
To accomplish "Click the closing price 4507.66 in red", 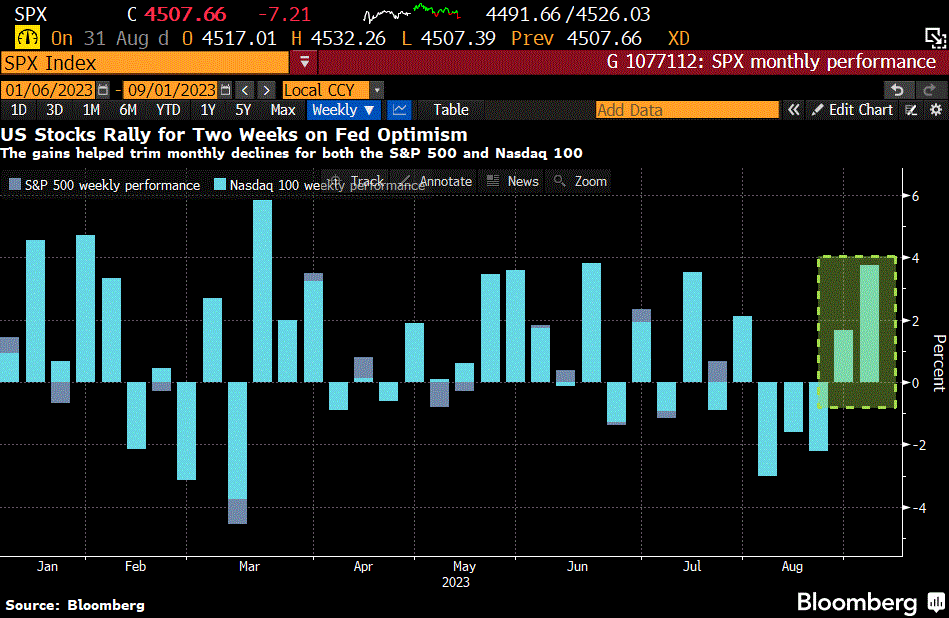I will (x=185, y=14).
